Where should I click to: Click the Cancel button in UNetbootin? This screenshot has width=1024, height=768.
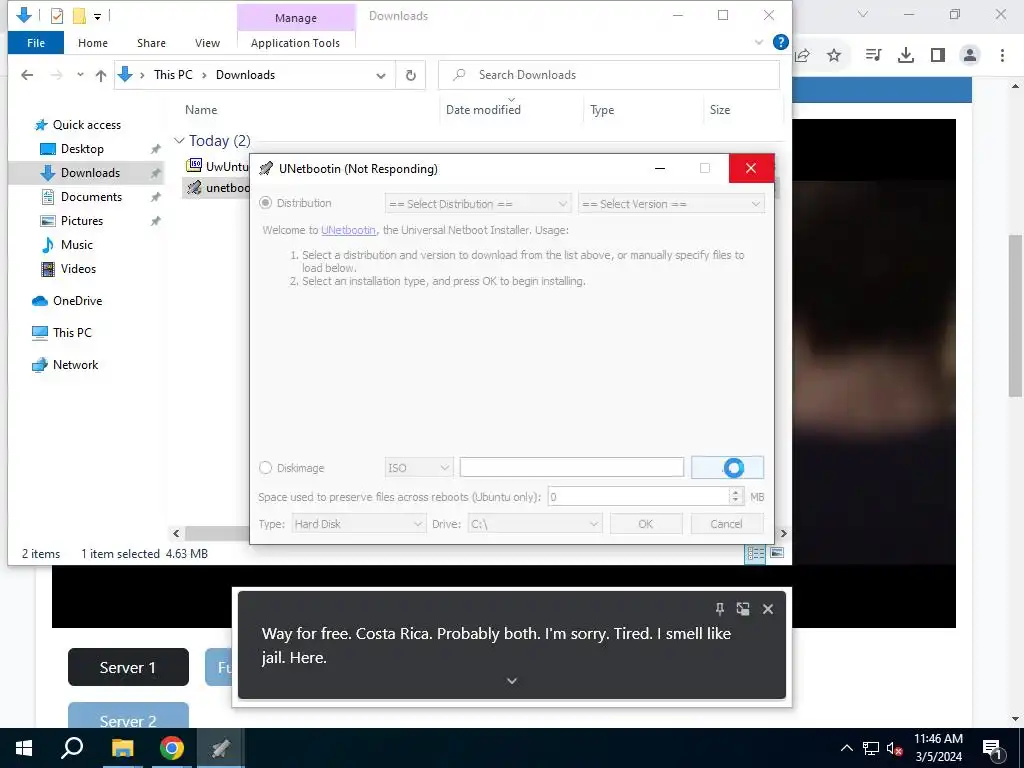point(726,524)
